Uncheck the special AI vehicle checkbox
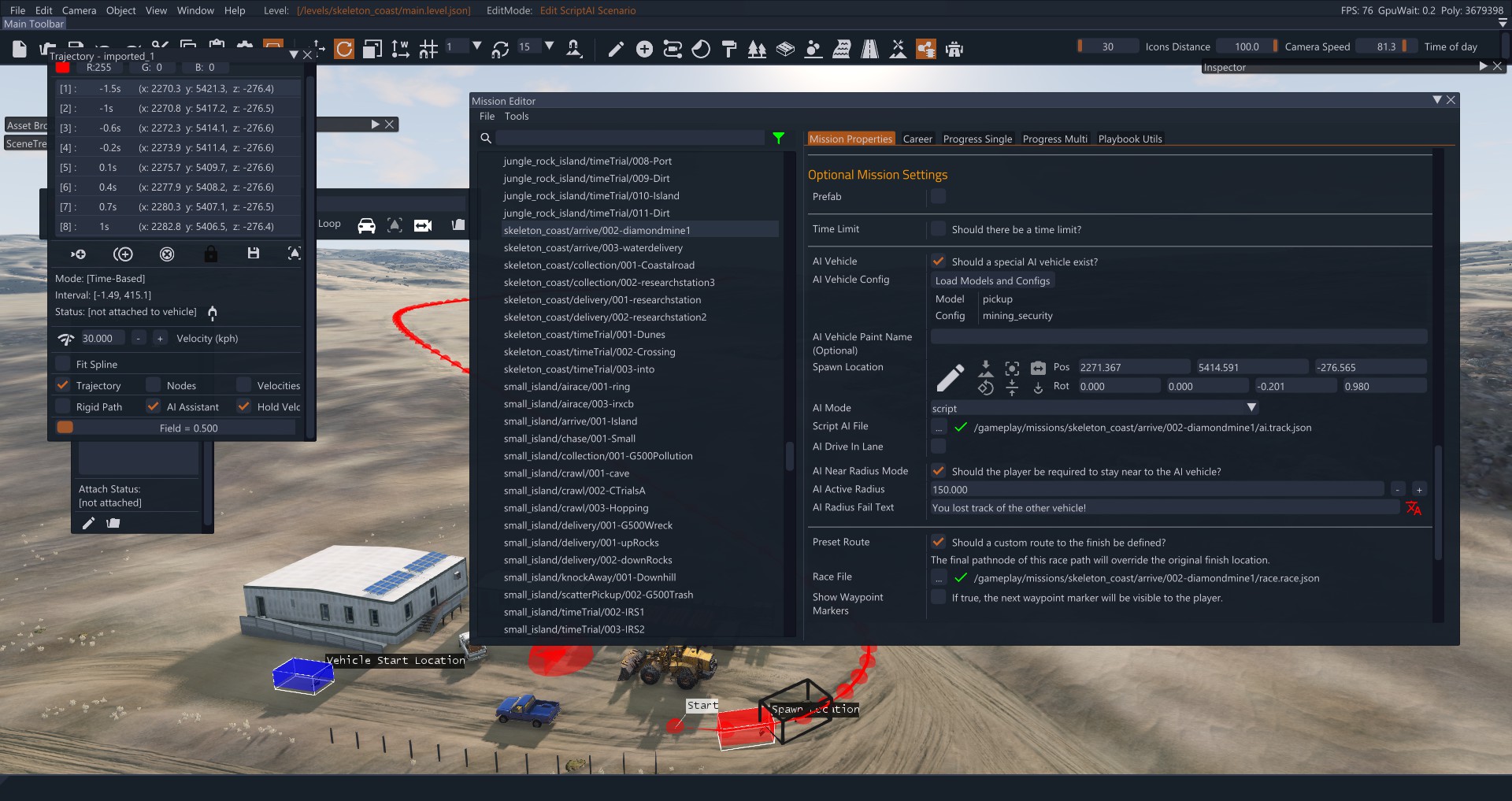 click(938, 261)
